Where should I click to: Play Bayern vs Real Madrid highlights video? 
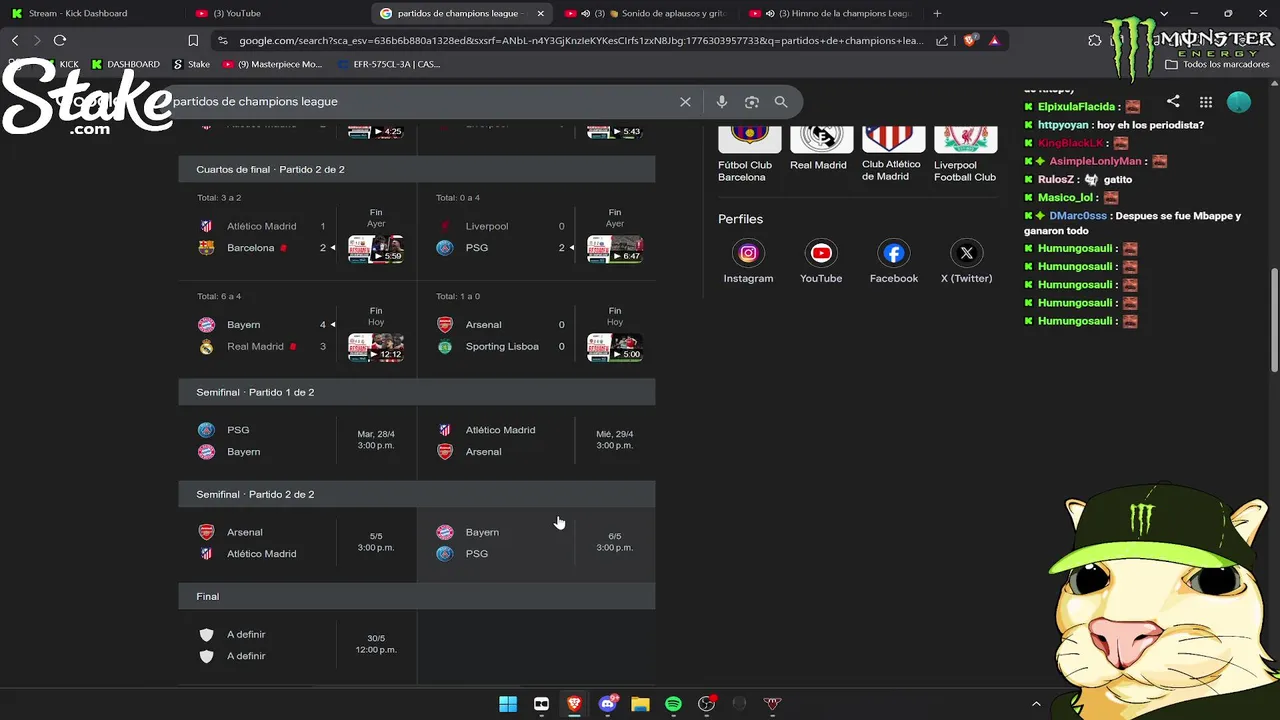tap(376, 347)
